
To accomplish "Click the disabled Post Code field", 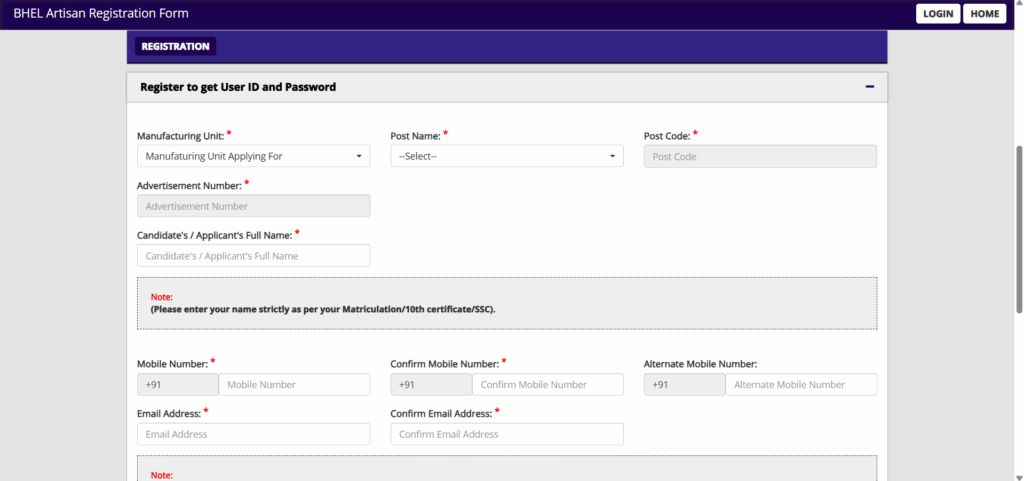I will [760, 156].
